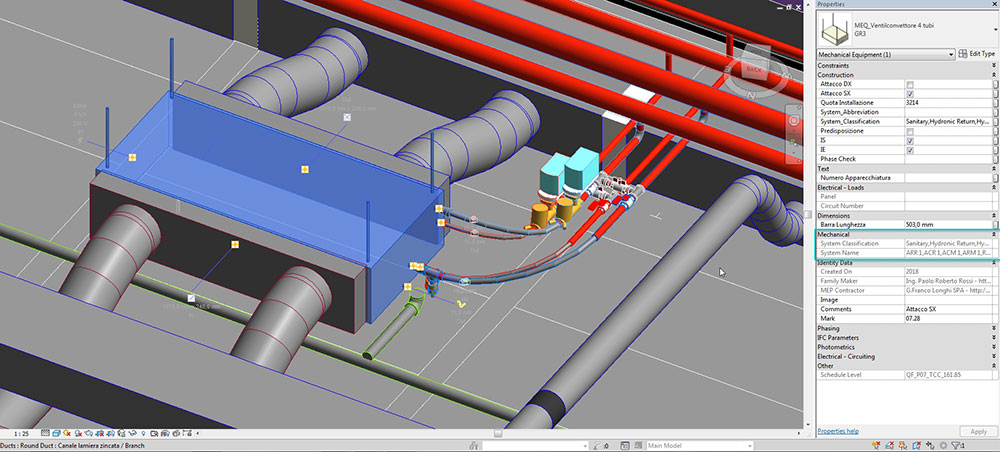Open the Properties help link
Viewport: 1000px width, 452px height.
click(838, 431)
